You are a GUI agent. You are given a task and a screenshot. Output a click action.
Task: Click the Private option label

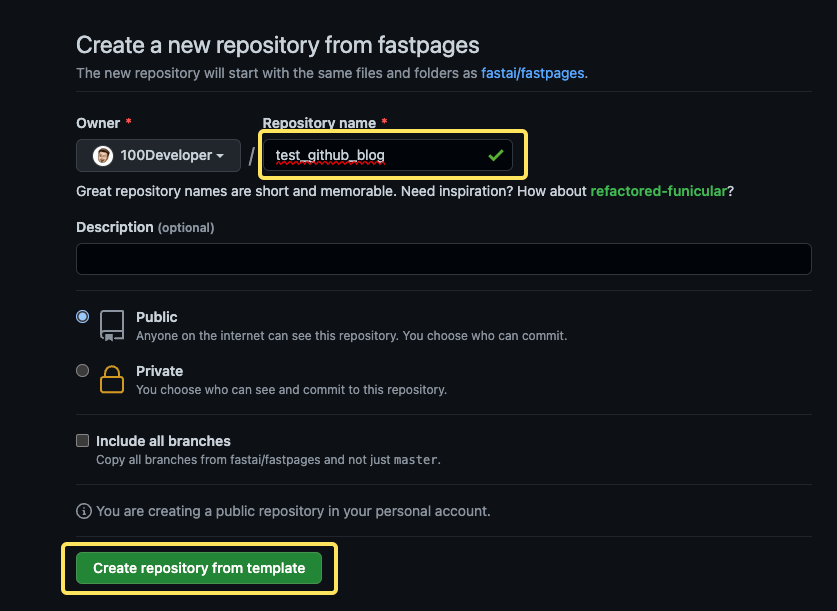coord(160,371)
